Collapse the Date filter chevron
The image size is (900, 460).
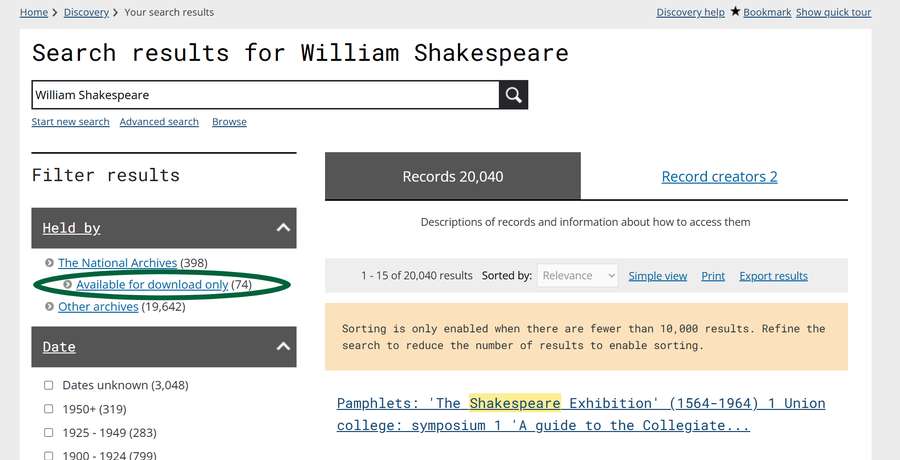click(x=283, y=346)
